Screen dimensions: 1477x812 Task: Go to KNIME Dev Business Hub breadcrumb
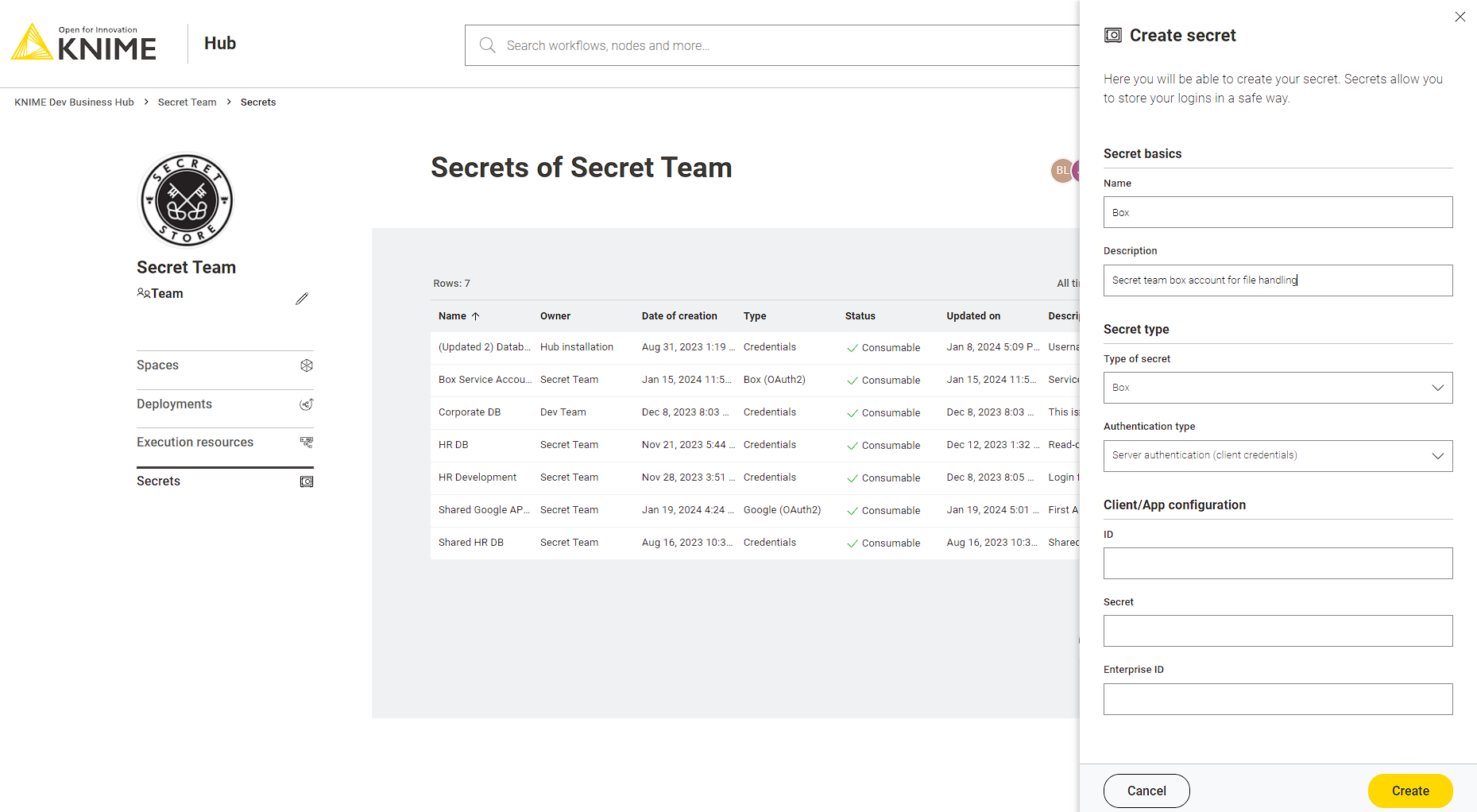click(74, 102)
